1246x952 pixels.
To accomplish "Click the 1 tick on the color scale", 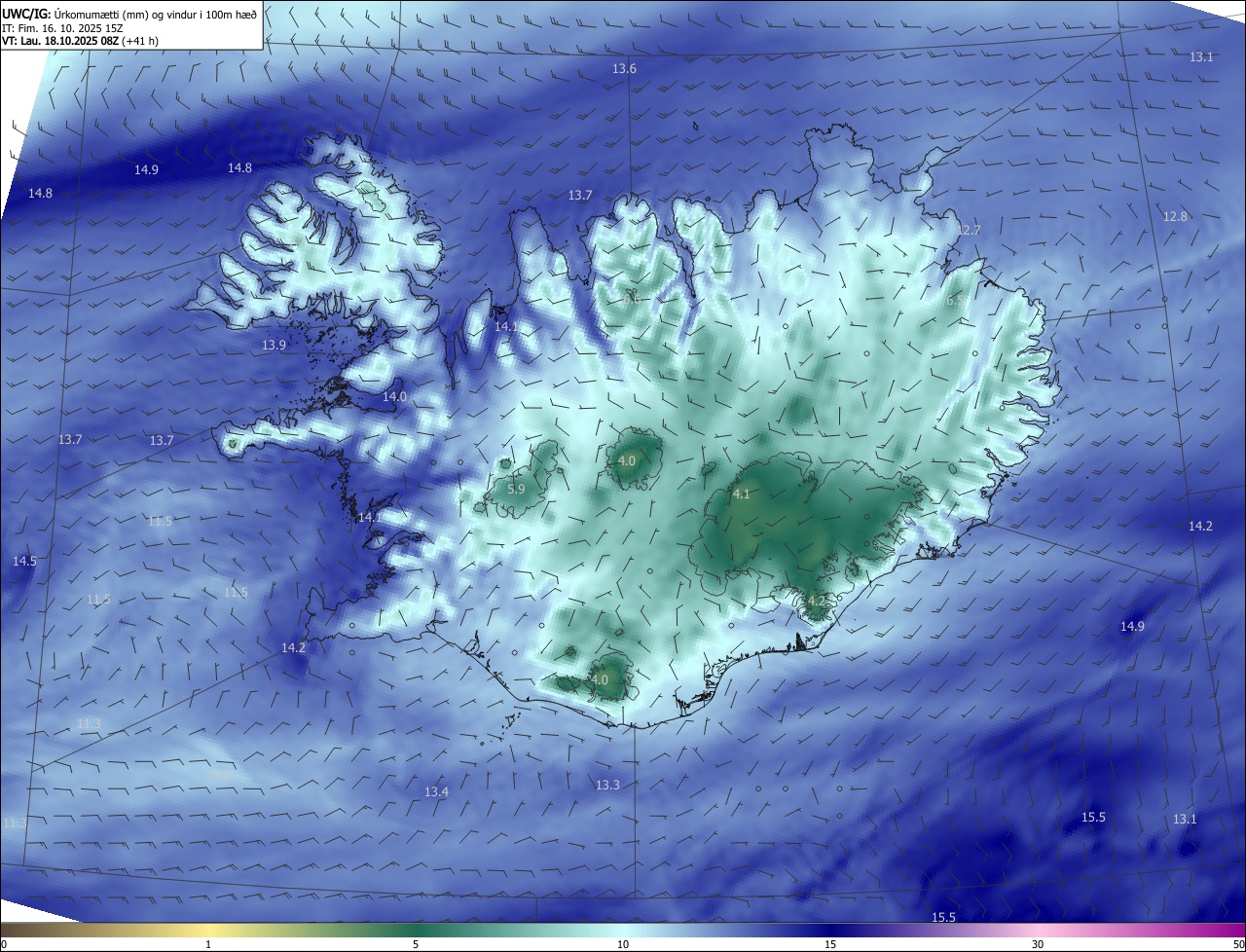I will 208,944.
